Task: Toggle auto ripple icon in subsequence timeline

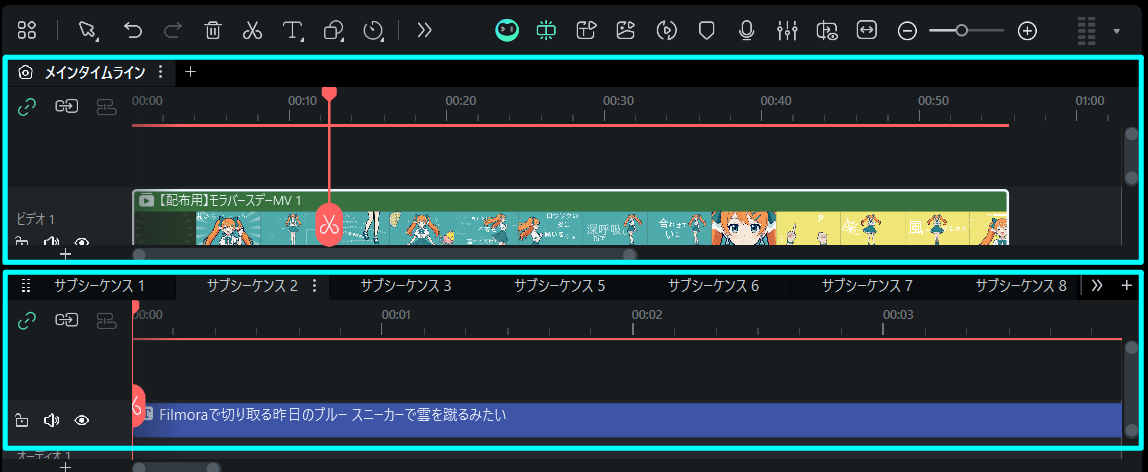Action: click(67, 320)
